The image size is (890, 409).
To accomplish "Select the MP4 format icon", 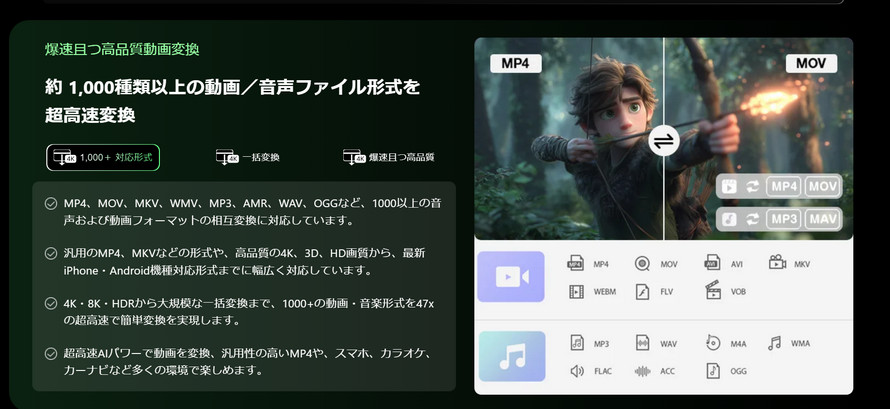I will click(576, 263).
